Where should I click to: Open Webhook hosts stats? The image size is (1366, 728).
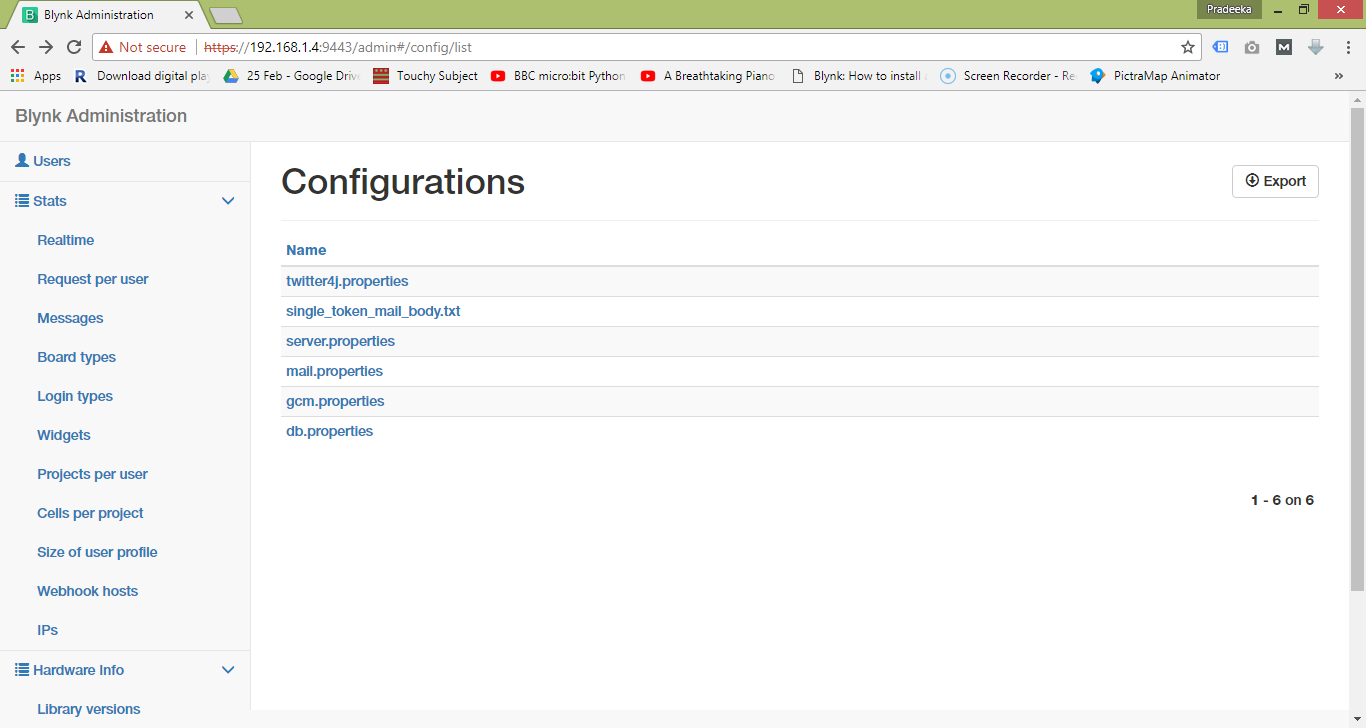click(88, 591)
